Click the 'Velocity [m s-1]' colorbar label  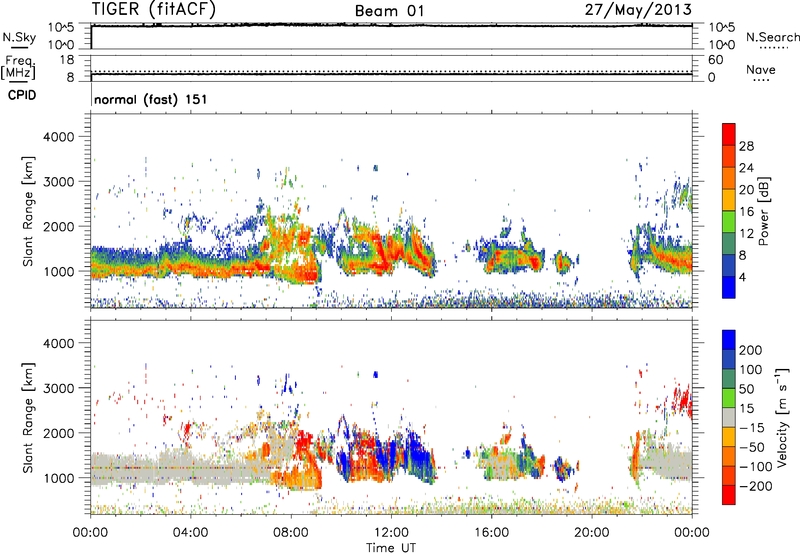coord(782,417)
